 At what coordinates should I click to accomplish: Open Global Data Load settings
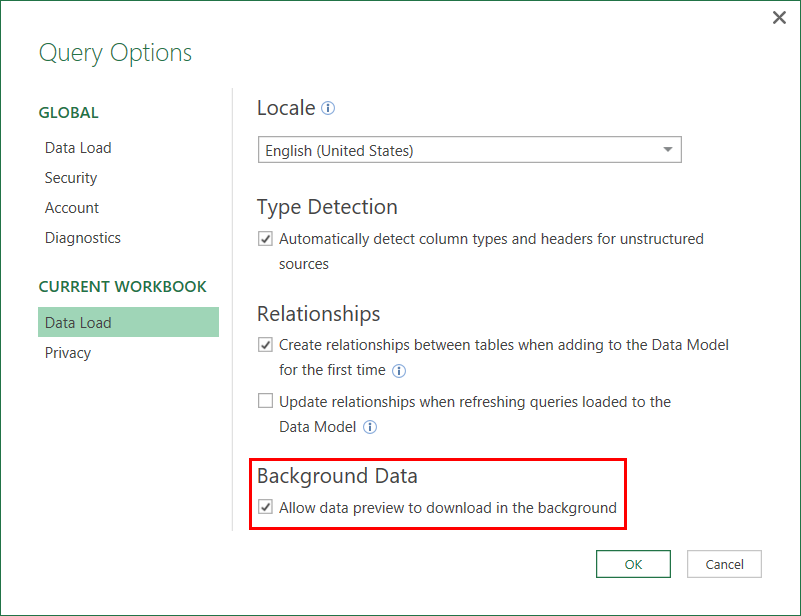78,148
